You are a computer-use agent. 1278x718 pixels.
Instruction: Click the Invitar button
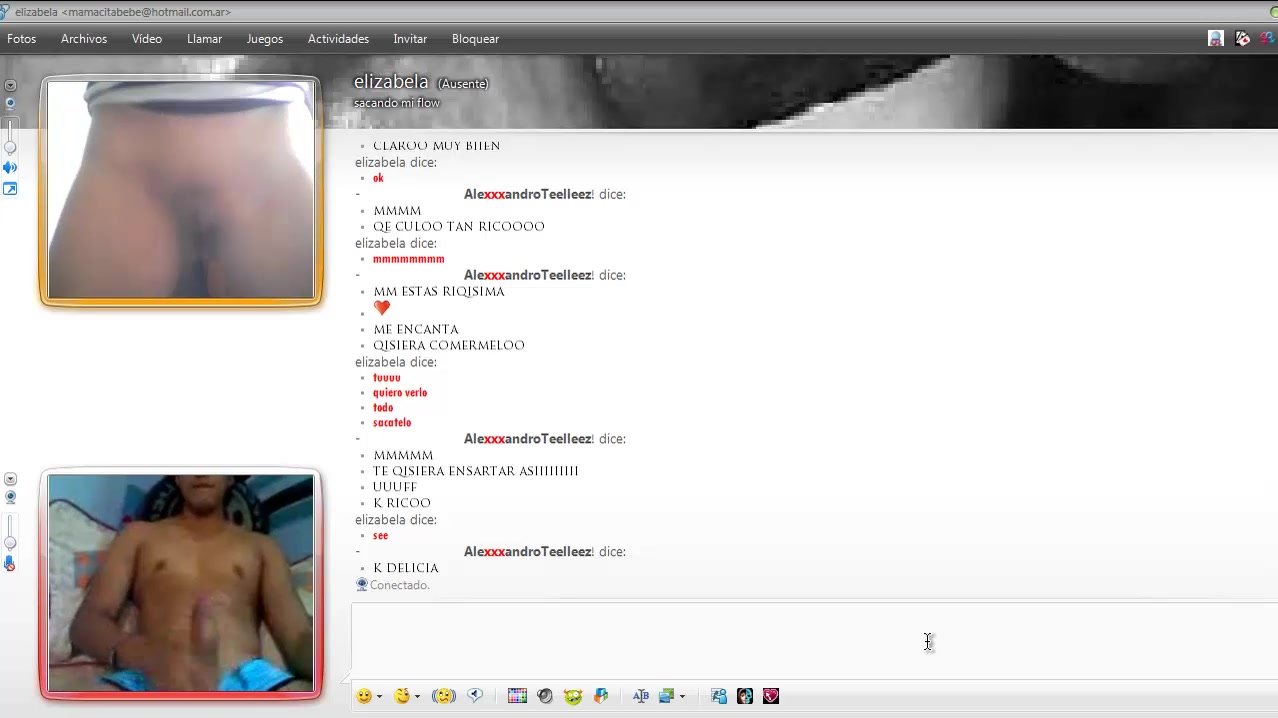coord(410,39)
